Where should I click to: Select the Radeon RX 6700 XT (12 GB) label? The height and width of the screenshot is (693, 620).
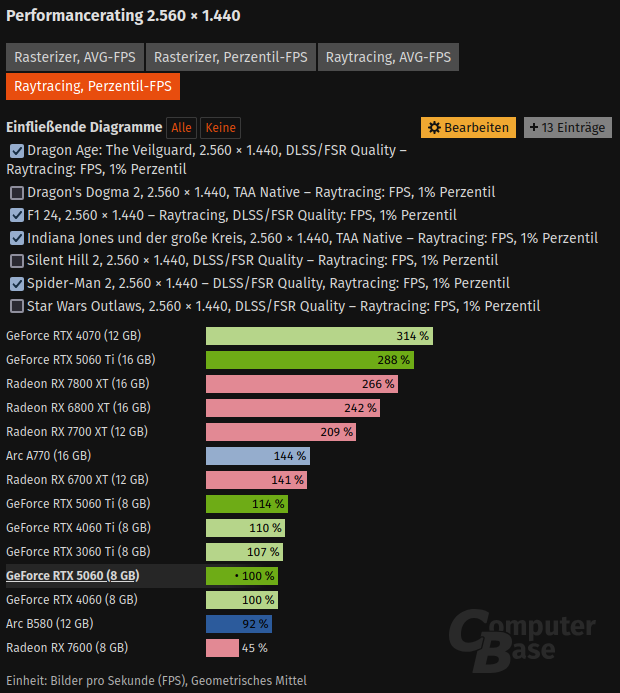77,480
